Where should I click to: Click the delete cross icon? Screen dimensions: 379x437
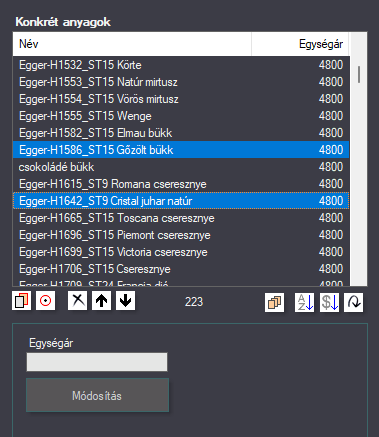(x=77, y=301)
